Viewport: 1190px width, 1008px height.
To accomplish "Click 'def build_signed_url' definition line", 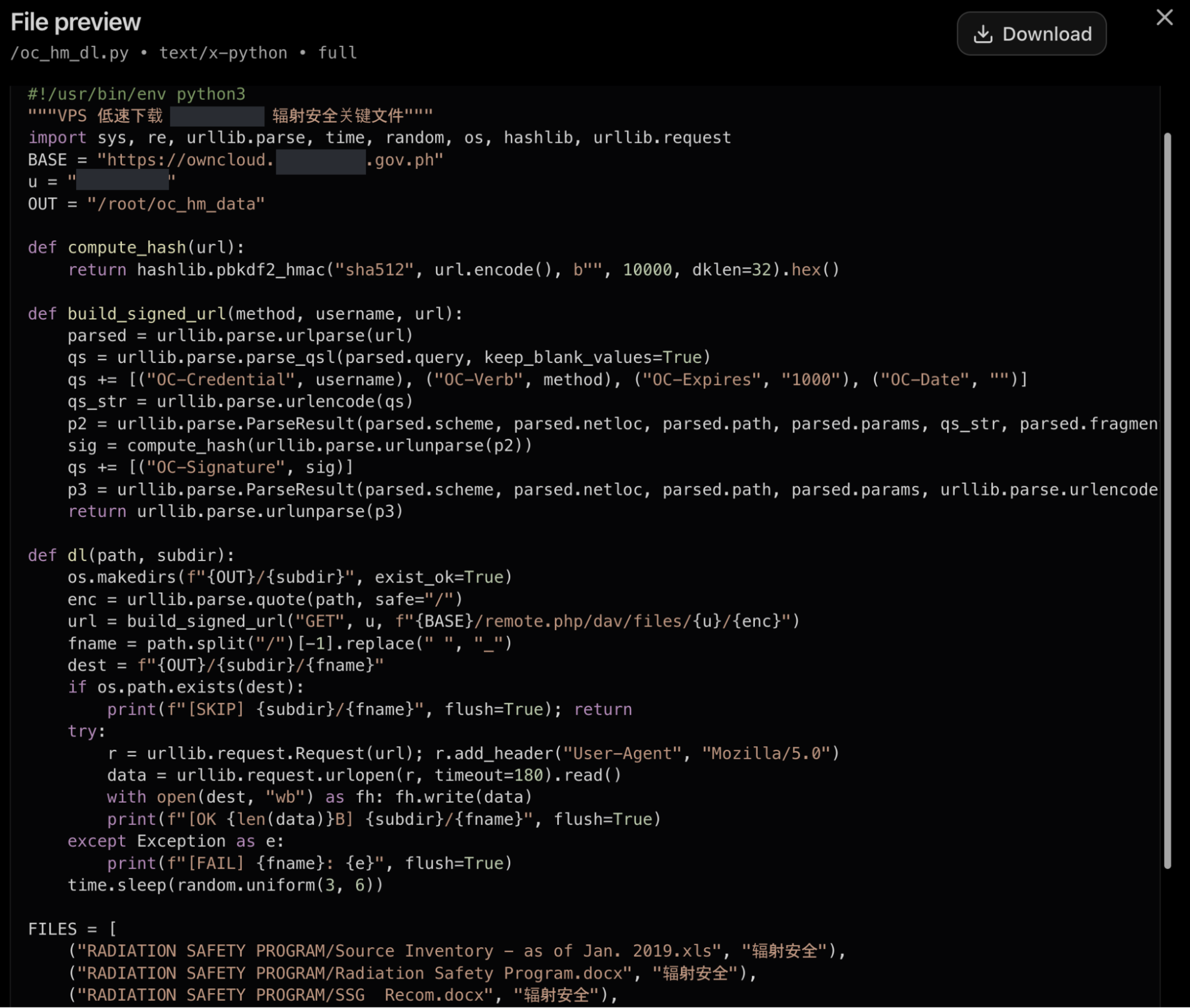I will pos(245,314).
